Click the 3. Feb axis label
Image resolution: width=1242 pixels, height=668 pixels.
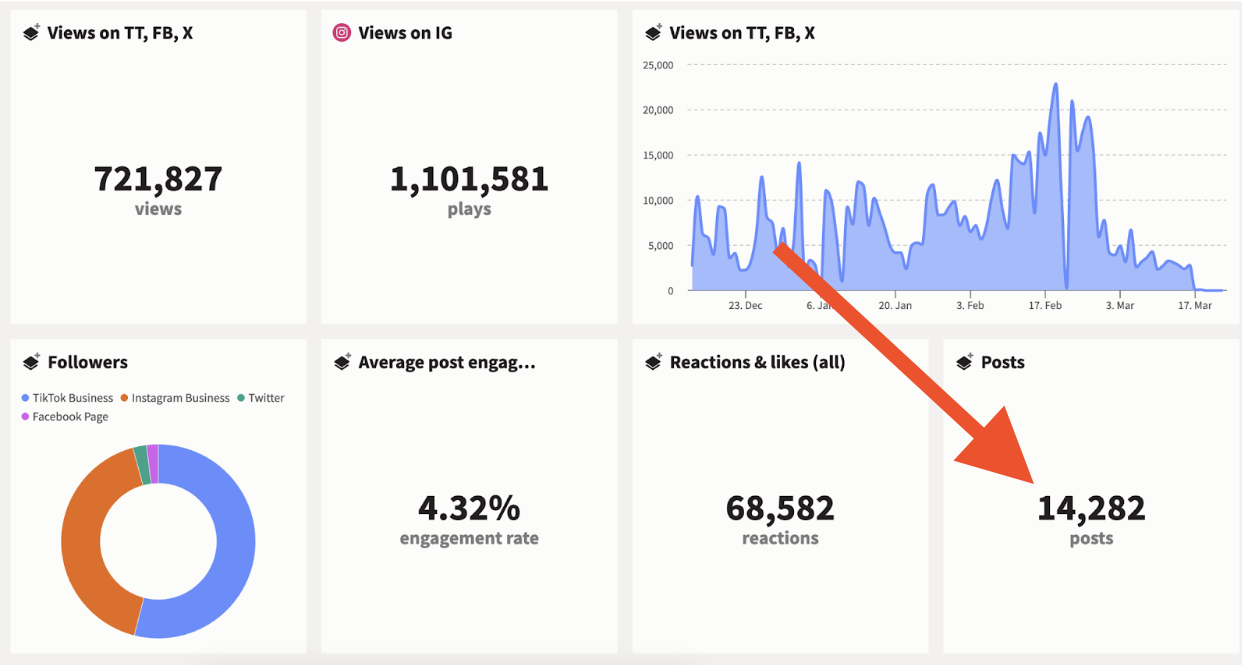click(970, 306)
